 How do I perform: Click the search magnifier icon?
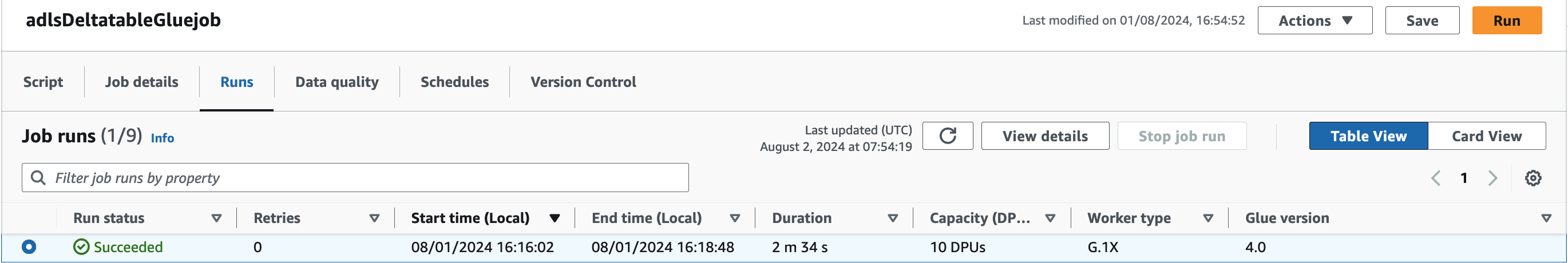(x=38, y=177)
